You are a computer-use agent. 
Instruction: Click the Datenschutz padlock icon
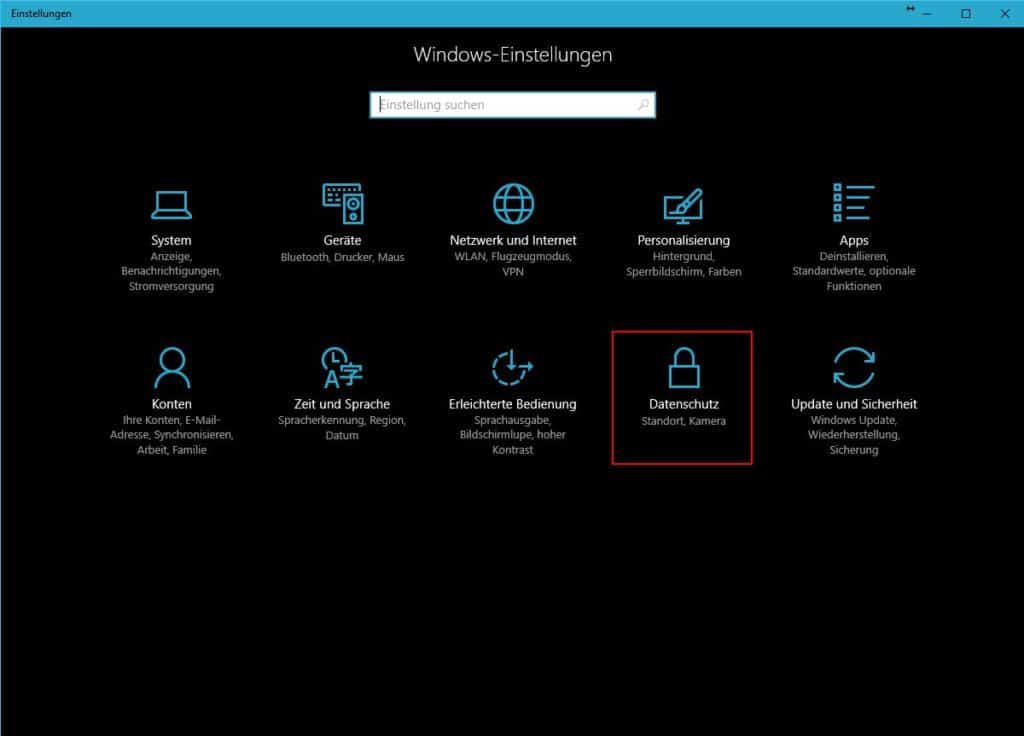coord(682,367)
